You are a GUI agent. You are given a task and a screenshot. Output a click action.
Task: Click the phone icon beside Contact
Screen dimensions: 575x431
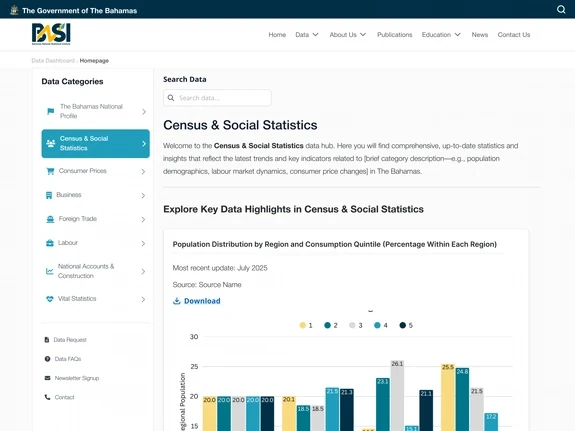tap(47, 397)
